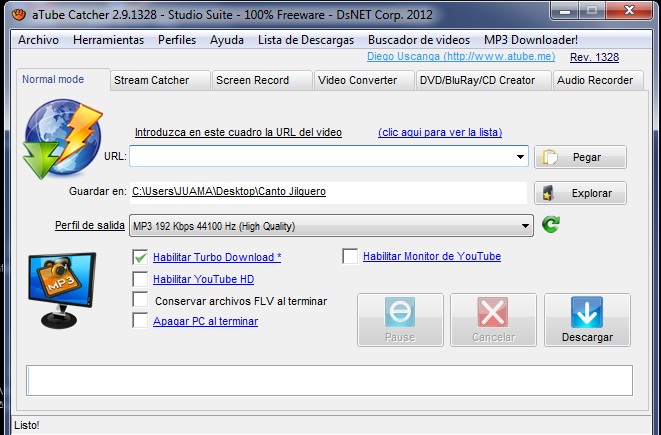Click the globe lightning aTube logo
Viewport: 661px width, 435px height.
62,139
